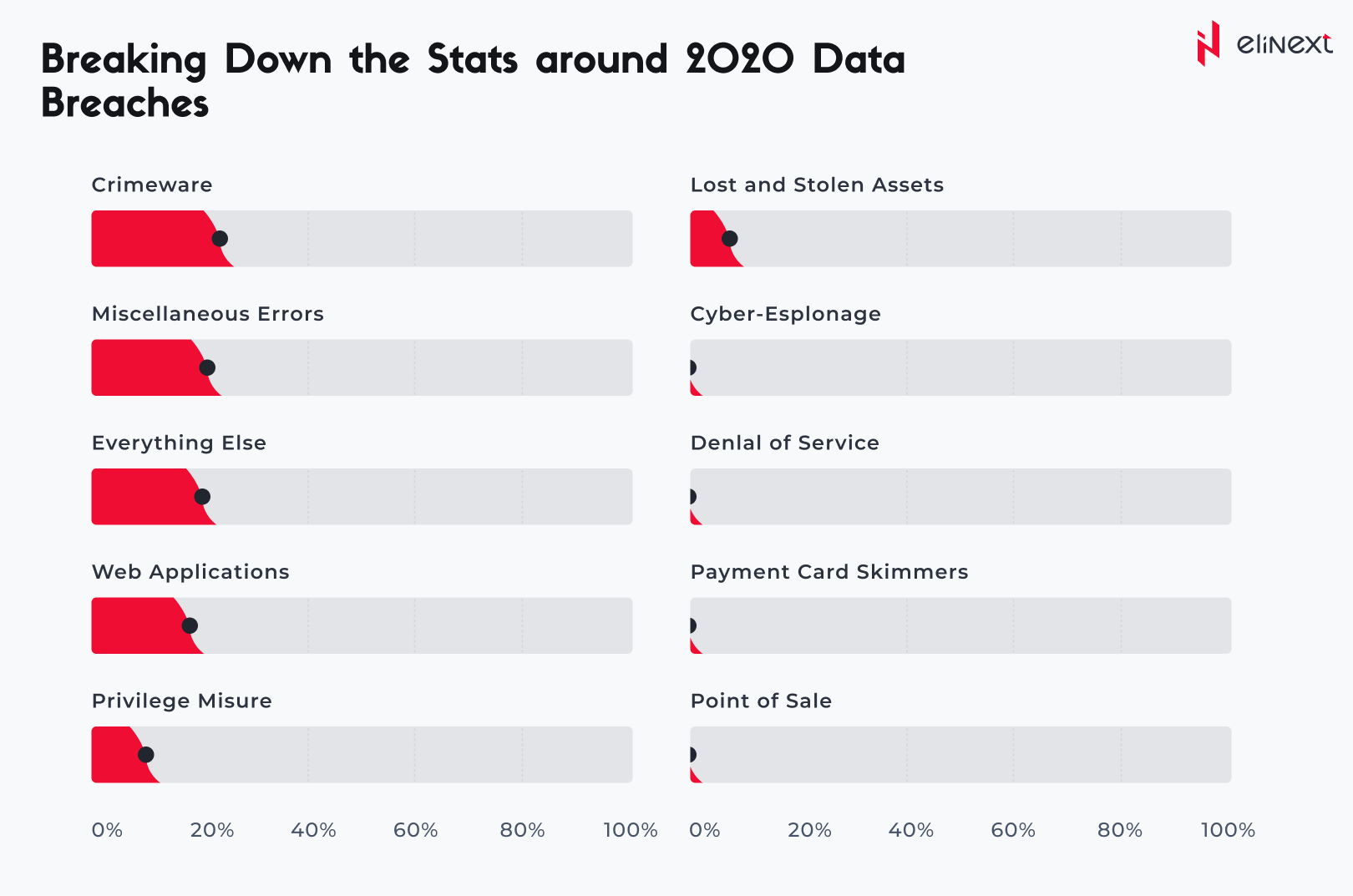Click the Web Applications dot marker

(x=190, y=625)
